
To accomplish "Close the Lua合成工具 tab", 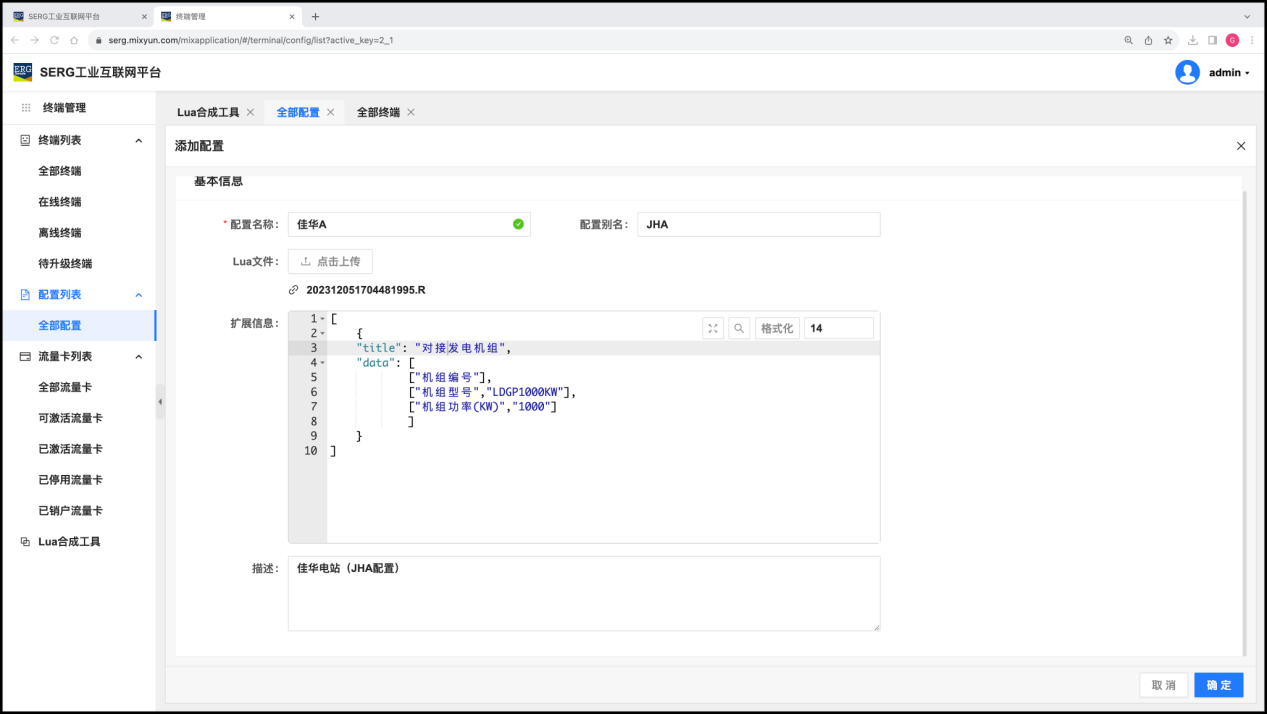I will [x=250, y=112].
